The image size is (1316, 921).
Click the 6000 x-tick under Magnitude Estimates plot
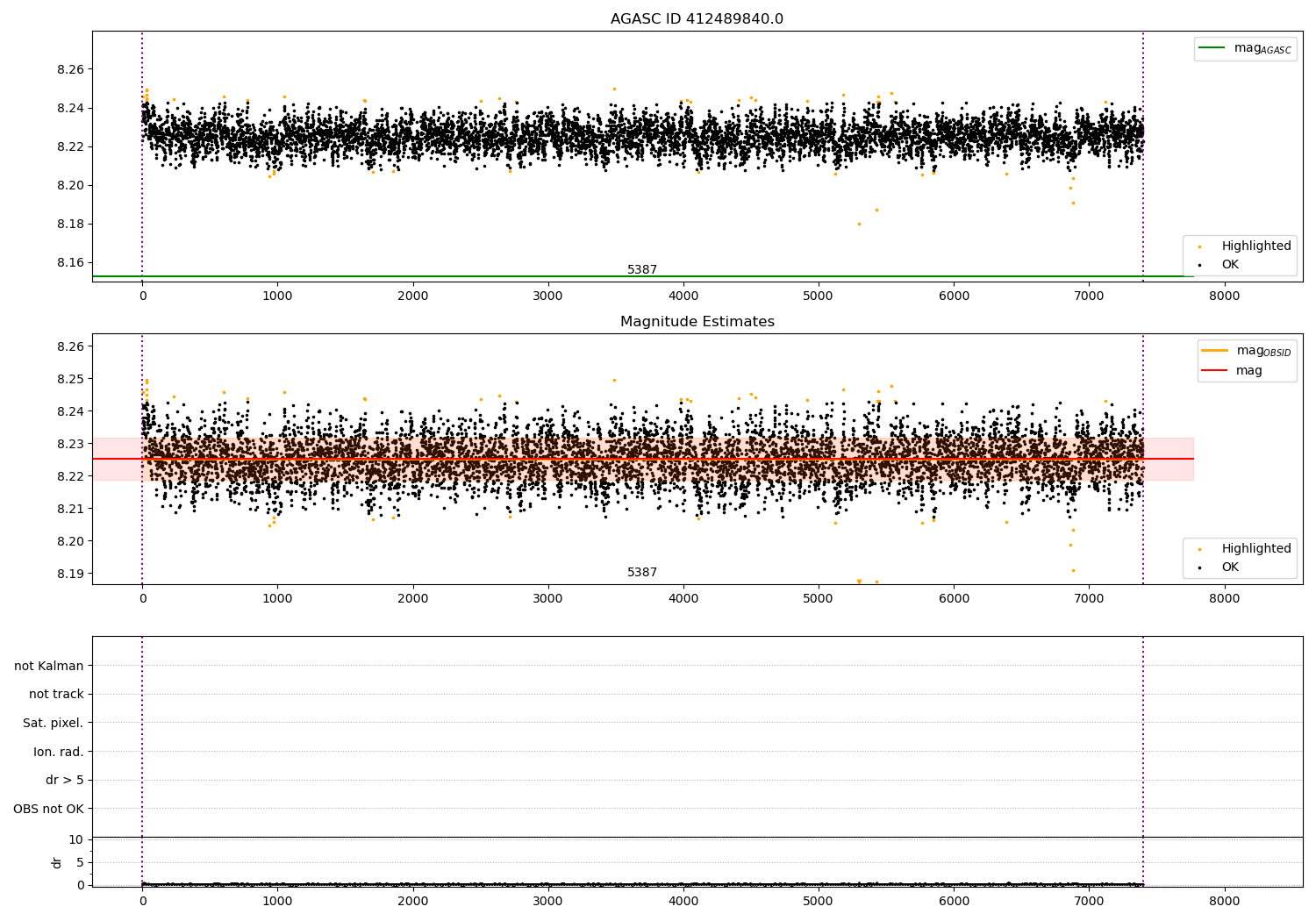(954, 599)
